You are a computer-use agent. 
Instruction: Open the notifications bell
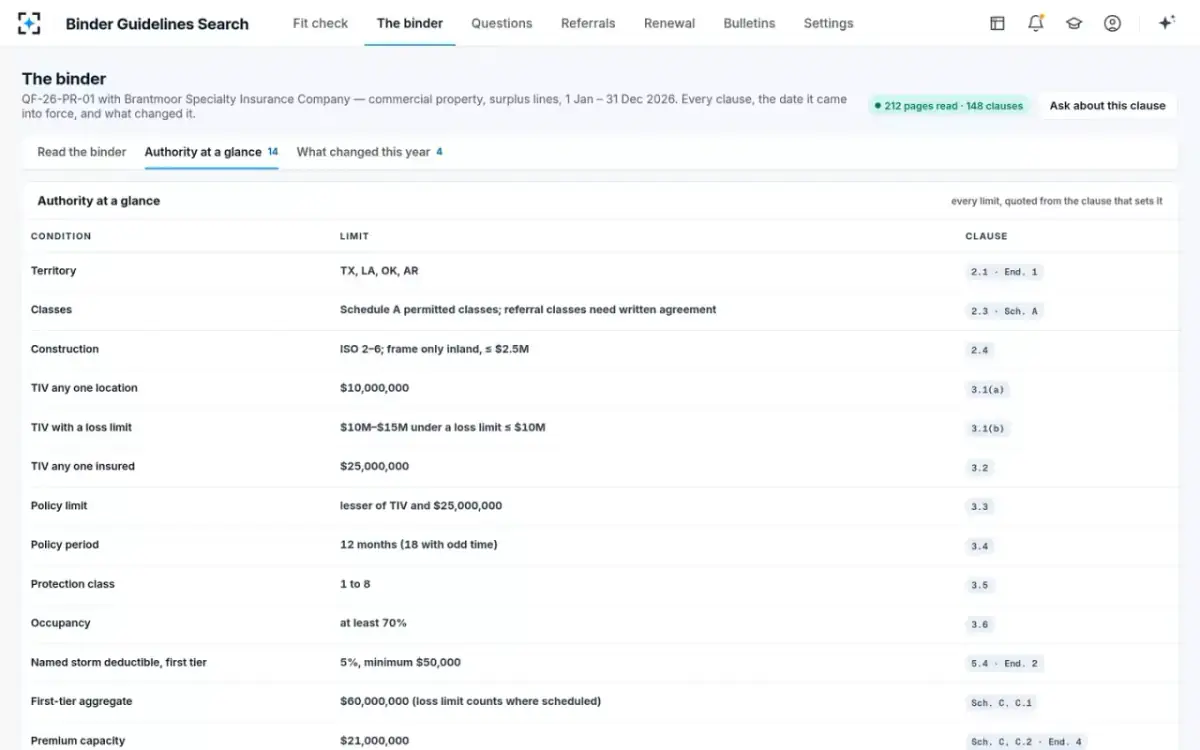pos(1035,23)
